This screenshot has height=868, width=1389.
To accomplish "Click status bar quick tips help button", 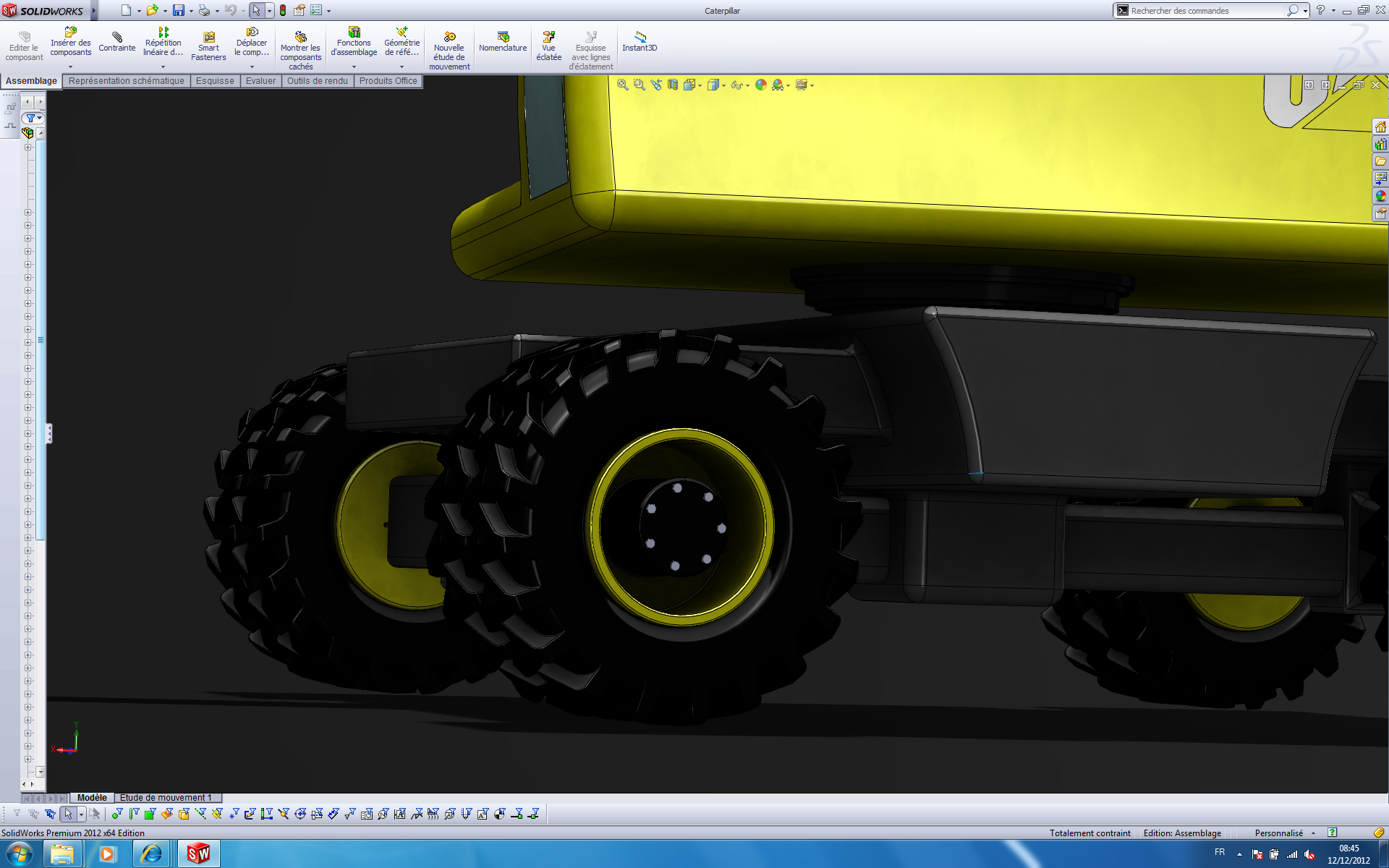I will (x=1333, y=833).
